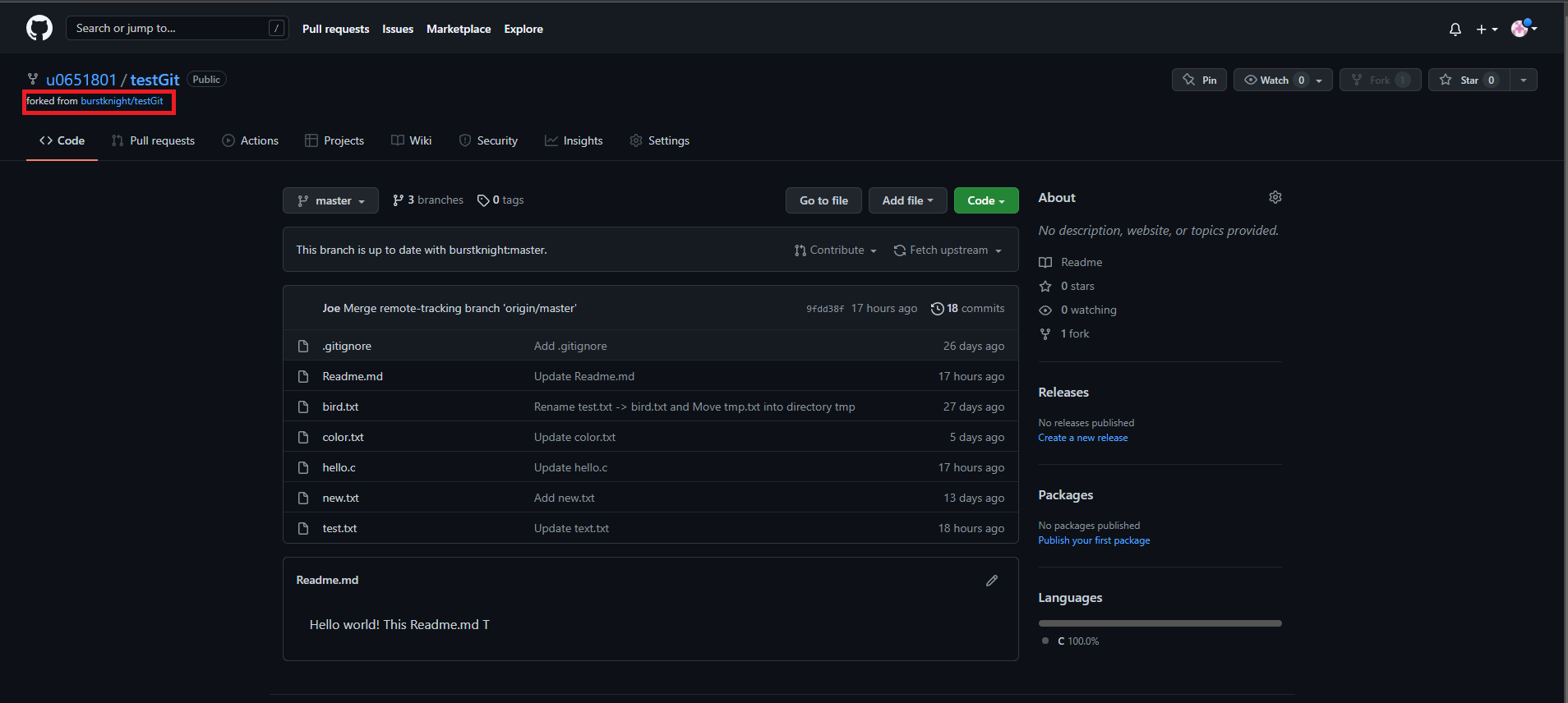The image size is (1568, 703).
Task: Open the bird.txt file
Action: coord(340,407)
